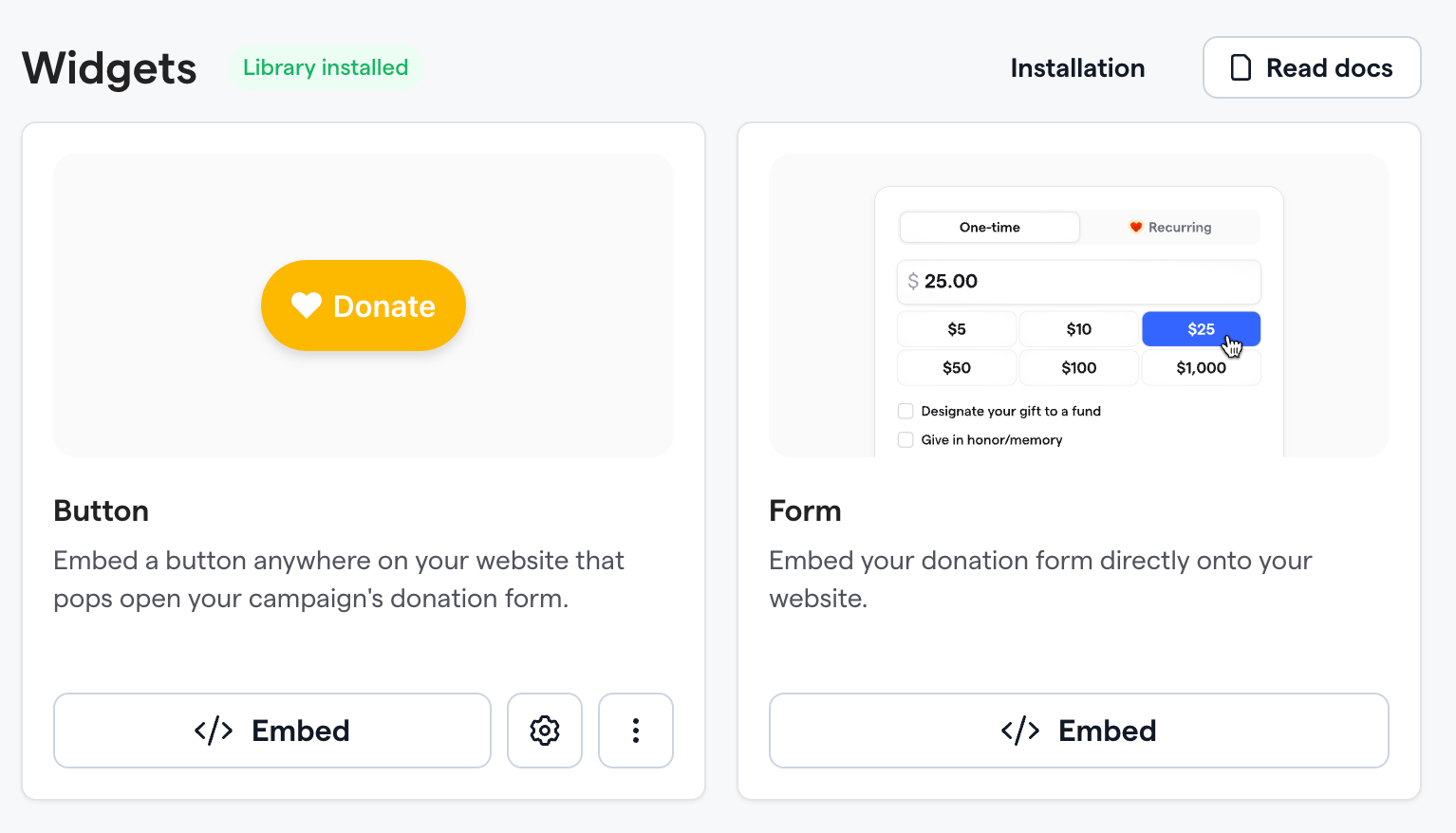Check Give in honor/memory box

coord(905,440)
